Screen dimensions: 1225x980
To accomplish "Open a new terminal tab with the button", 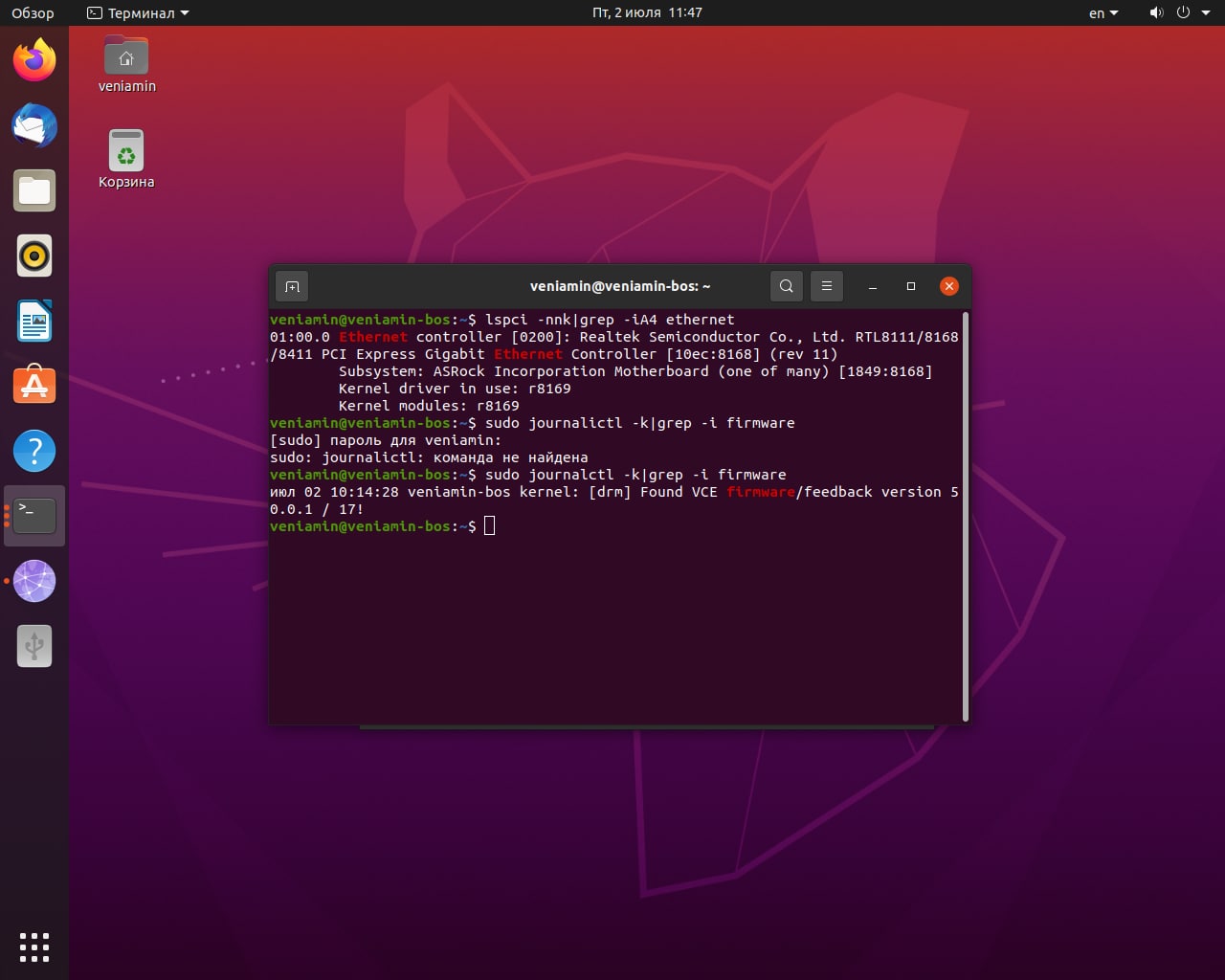I will tap(293, 286).
